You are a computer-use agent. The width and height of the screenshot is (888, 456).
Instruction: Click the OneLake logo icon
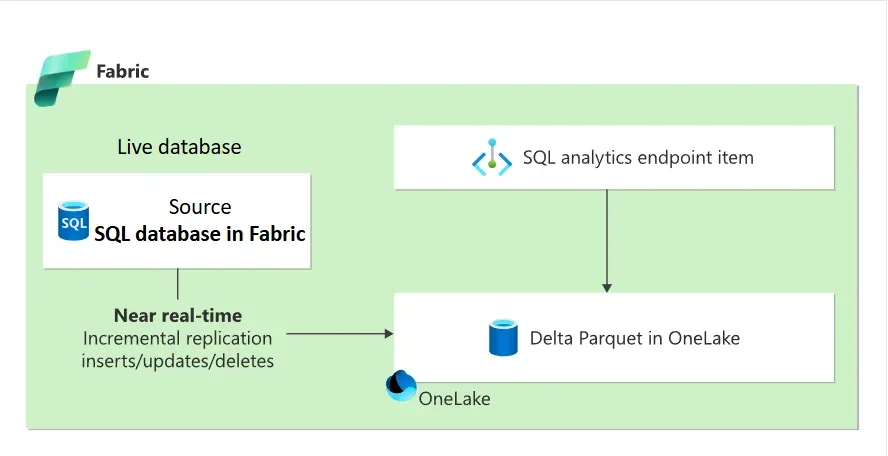click(x=400, y=386)
